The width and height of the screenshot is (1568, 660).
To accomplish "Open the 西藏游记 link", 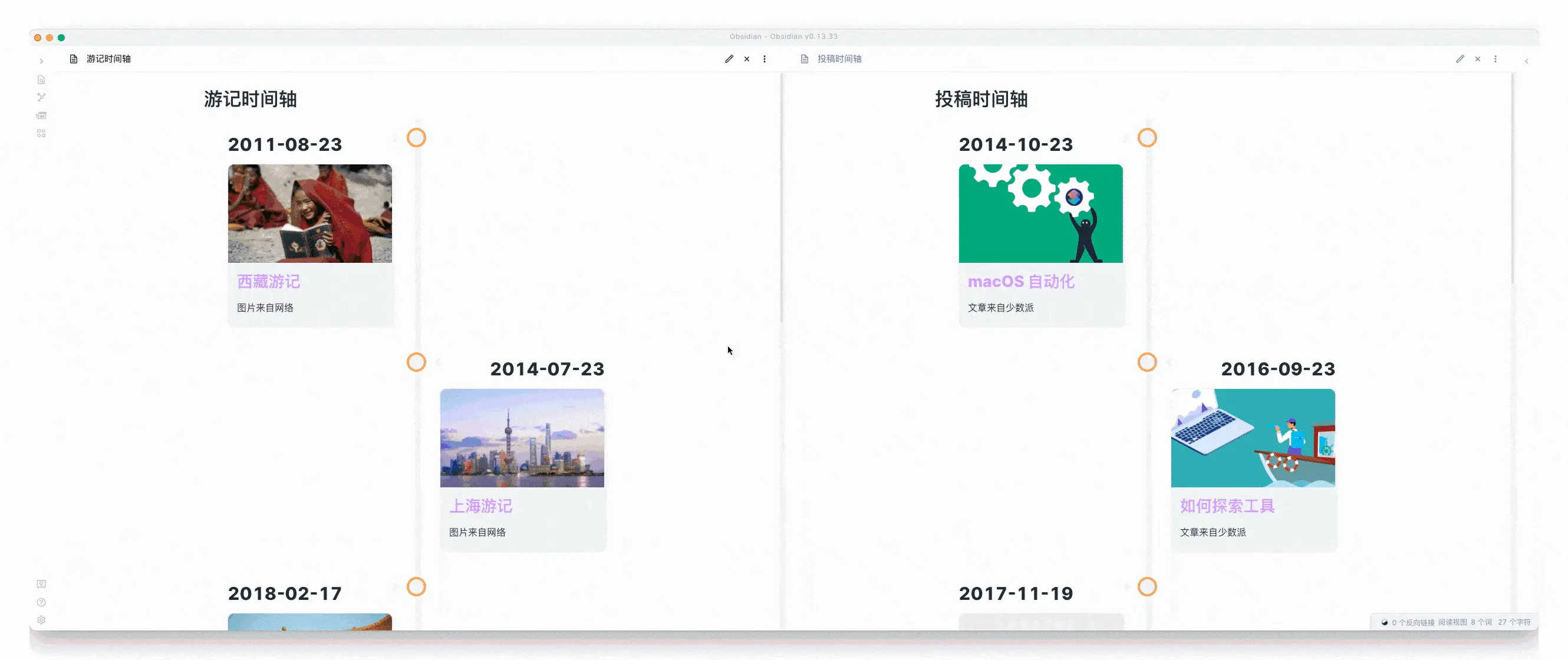I will (268, 282).
